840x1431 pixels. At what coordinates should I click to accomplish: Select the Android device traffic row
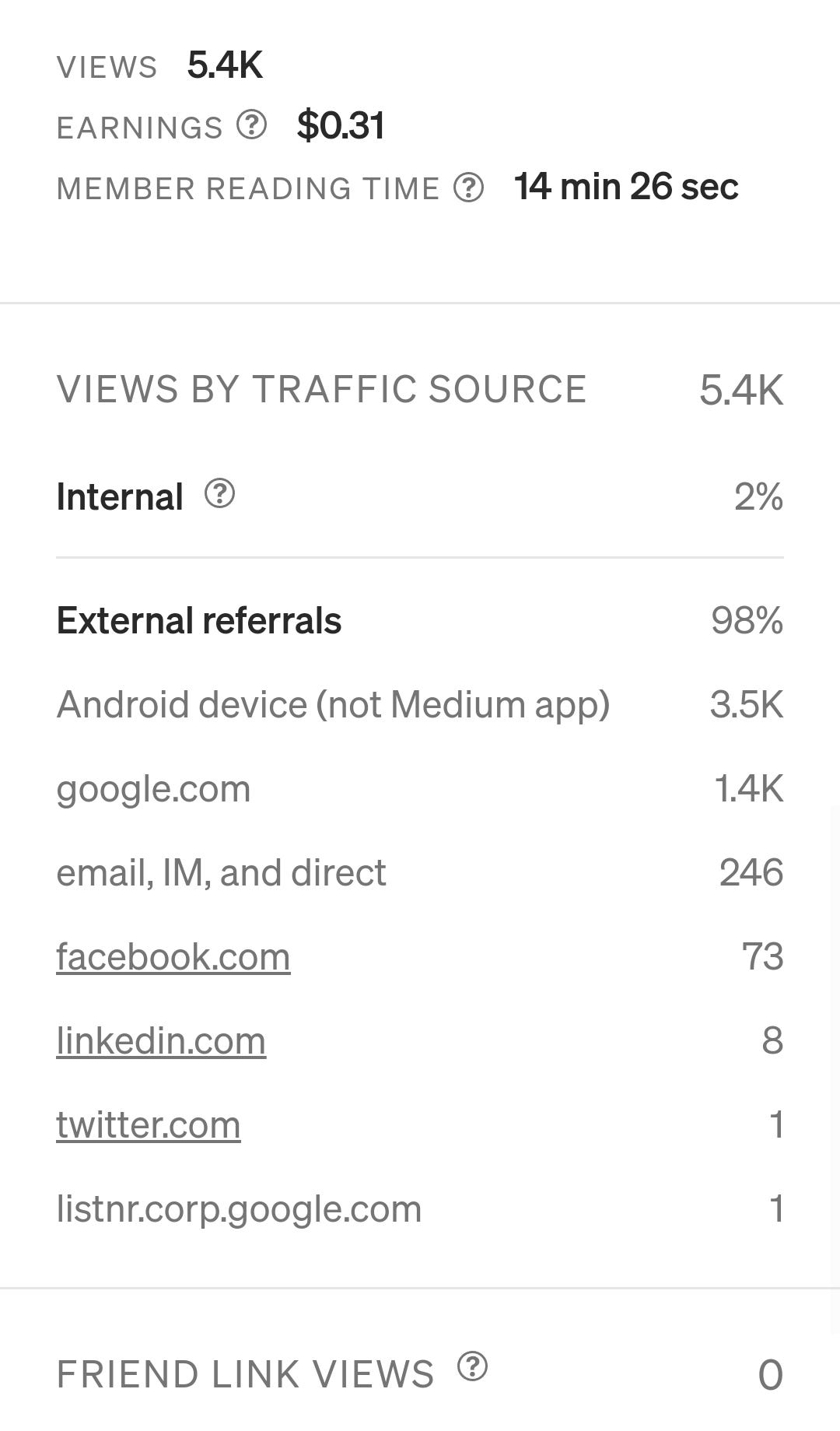(x=333, y=704)
